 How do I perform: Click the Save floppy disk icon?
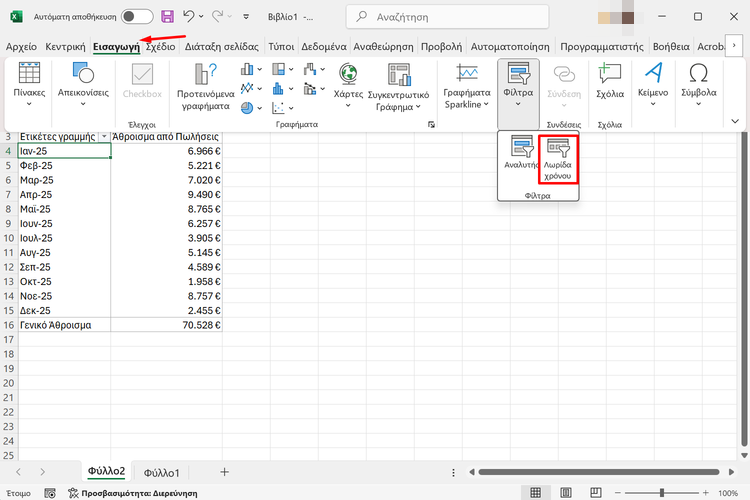click(167, 17)
